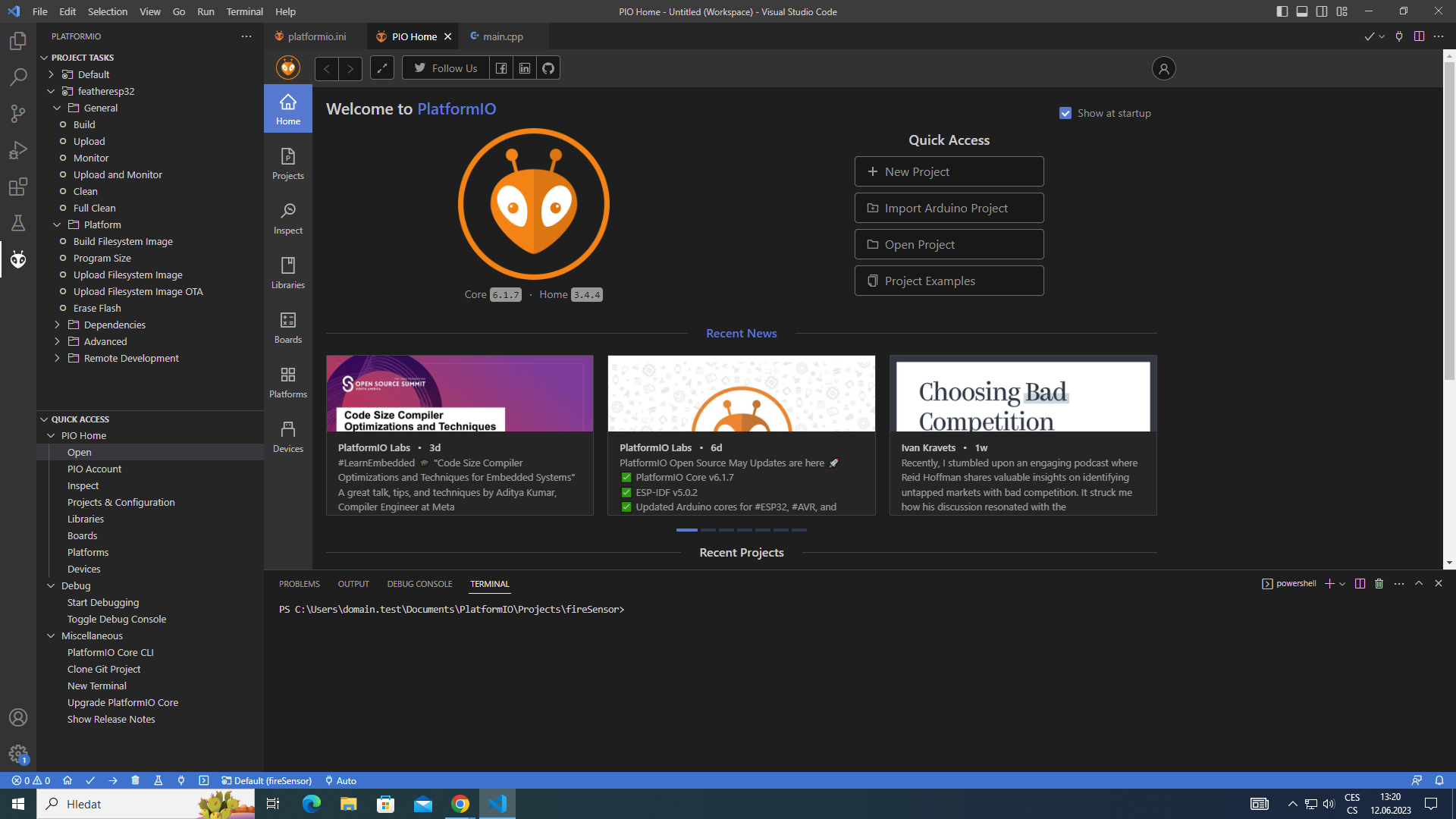Switch to the PROBLEMS panel tab
The image size is (1456, 819).
(299, 584)
